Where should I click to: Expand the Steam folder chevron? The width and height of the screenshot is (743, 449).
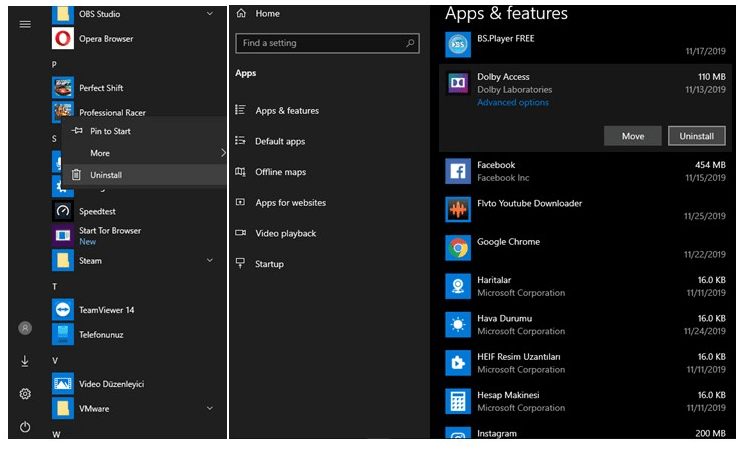coord(209,261)
